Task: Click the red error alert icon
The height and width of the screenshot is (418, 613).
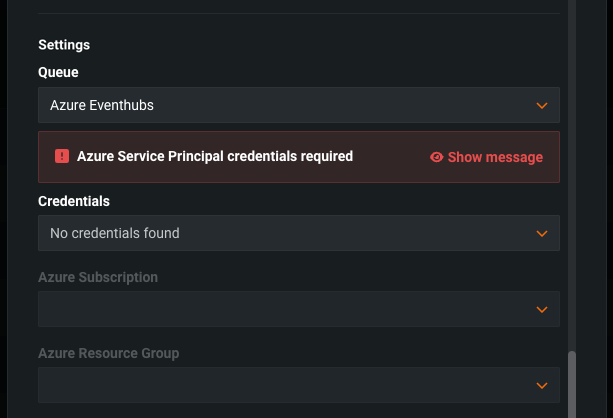Action: click(x=62, y=156)
